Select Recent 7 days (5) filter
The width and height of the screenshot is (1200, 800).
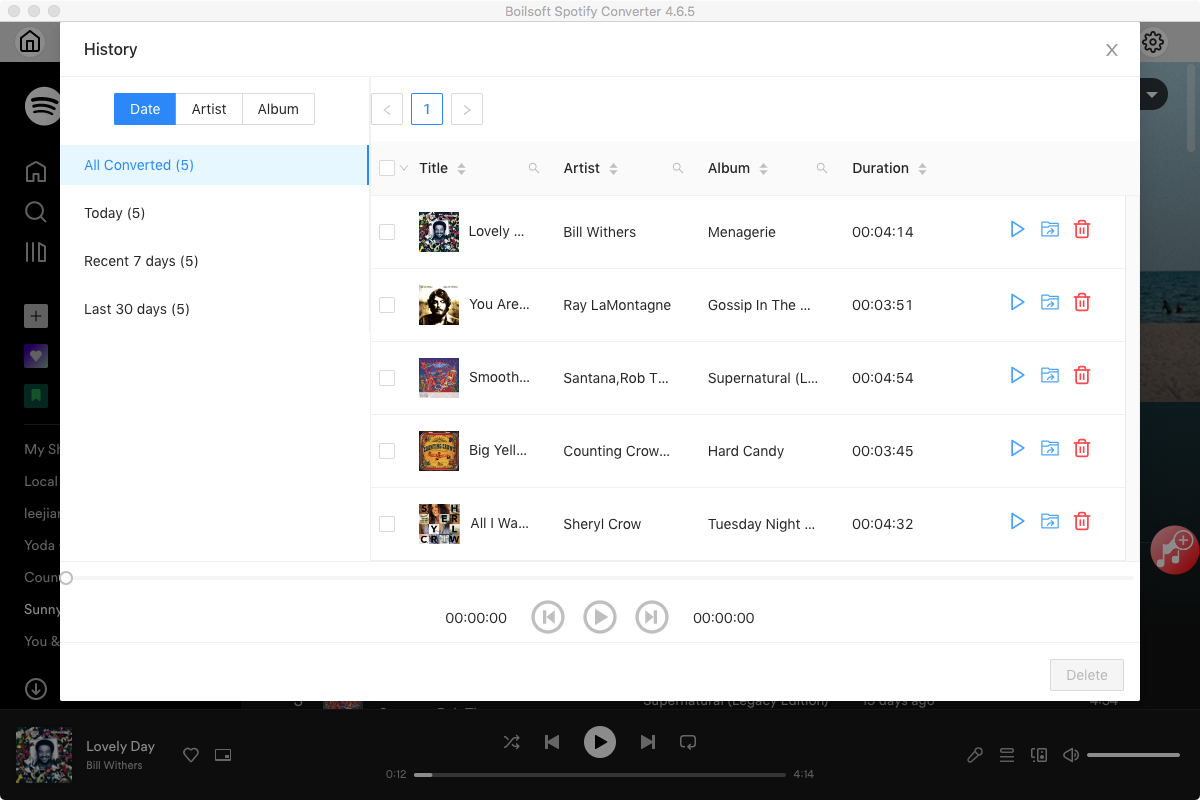214,261
